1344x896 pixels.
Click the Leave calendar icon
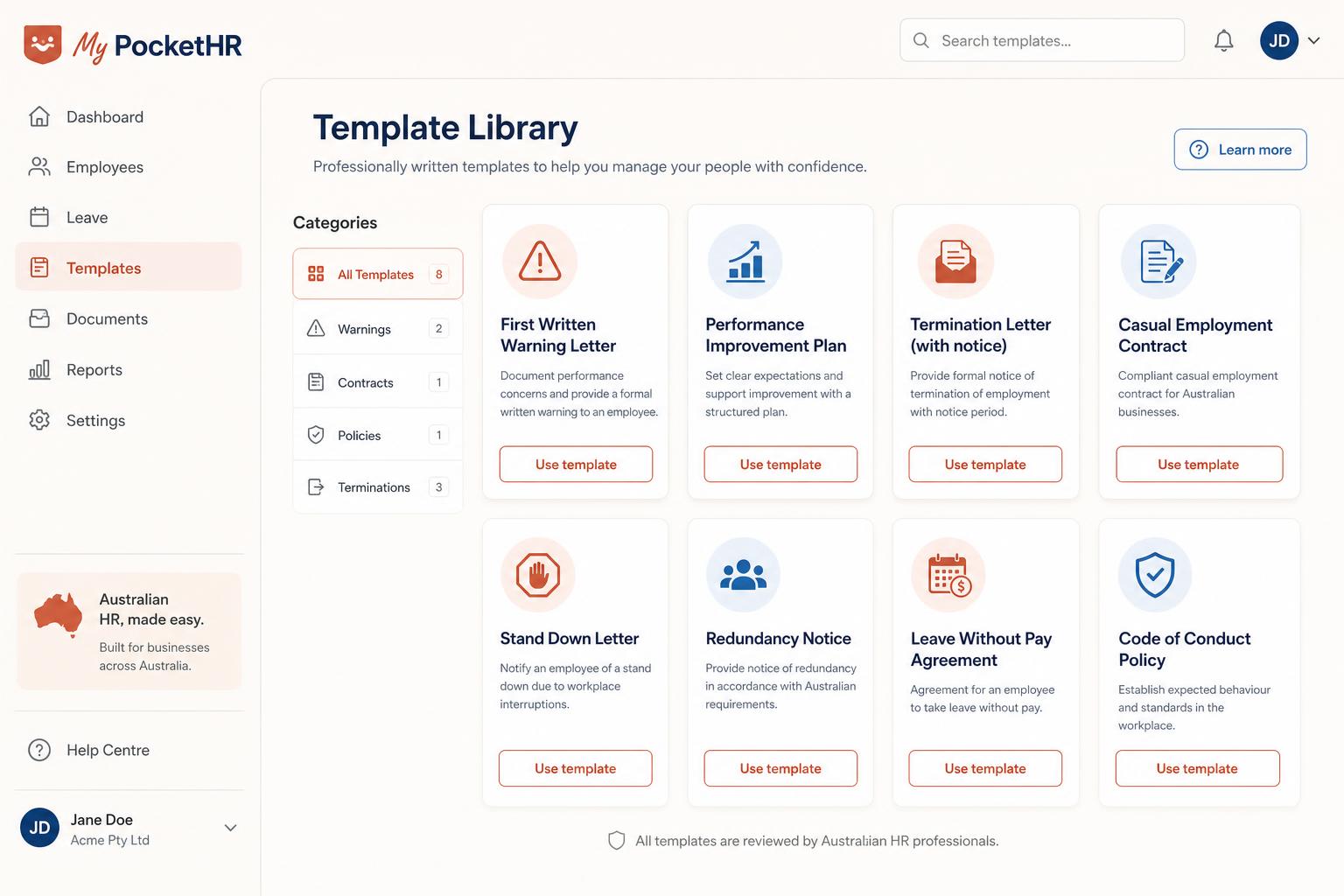pos(39,217)
